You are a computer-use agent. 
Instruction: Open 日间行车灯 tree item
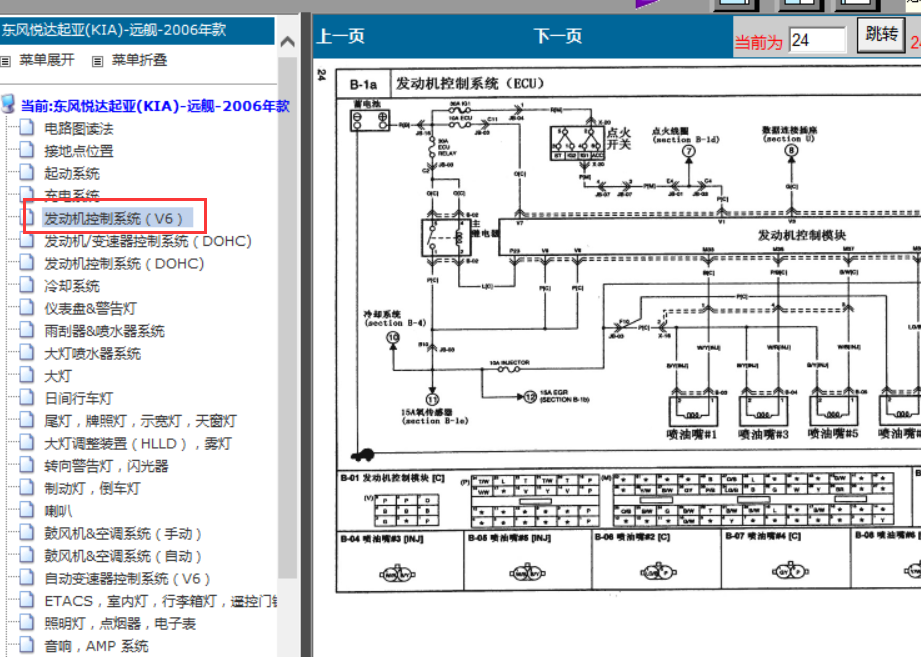click(79, 398)
